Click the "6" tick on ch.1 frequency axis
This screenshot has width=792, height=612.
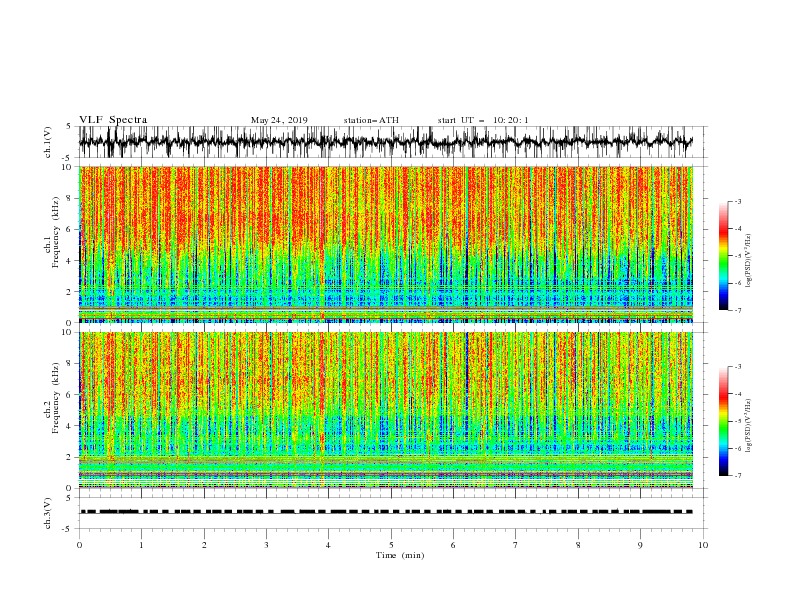(69, 230)
